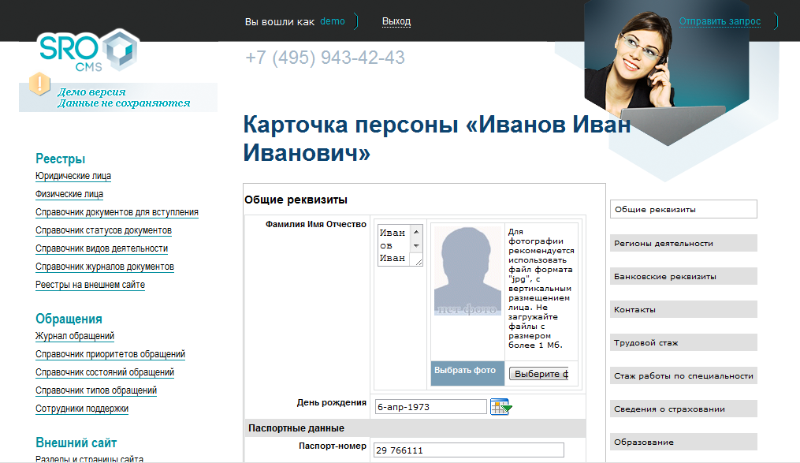Open Сведения о страховании tab
Screen dimensions: 800x463
(x=682, y=409)
